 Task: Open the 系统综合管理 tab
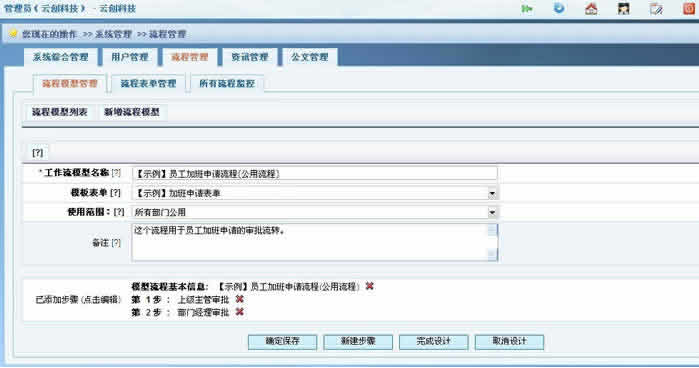tap(60, 57)
